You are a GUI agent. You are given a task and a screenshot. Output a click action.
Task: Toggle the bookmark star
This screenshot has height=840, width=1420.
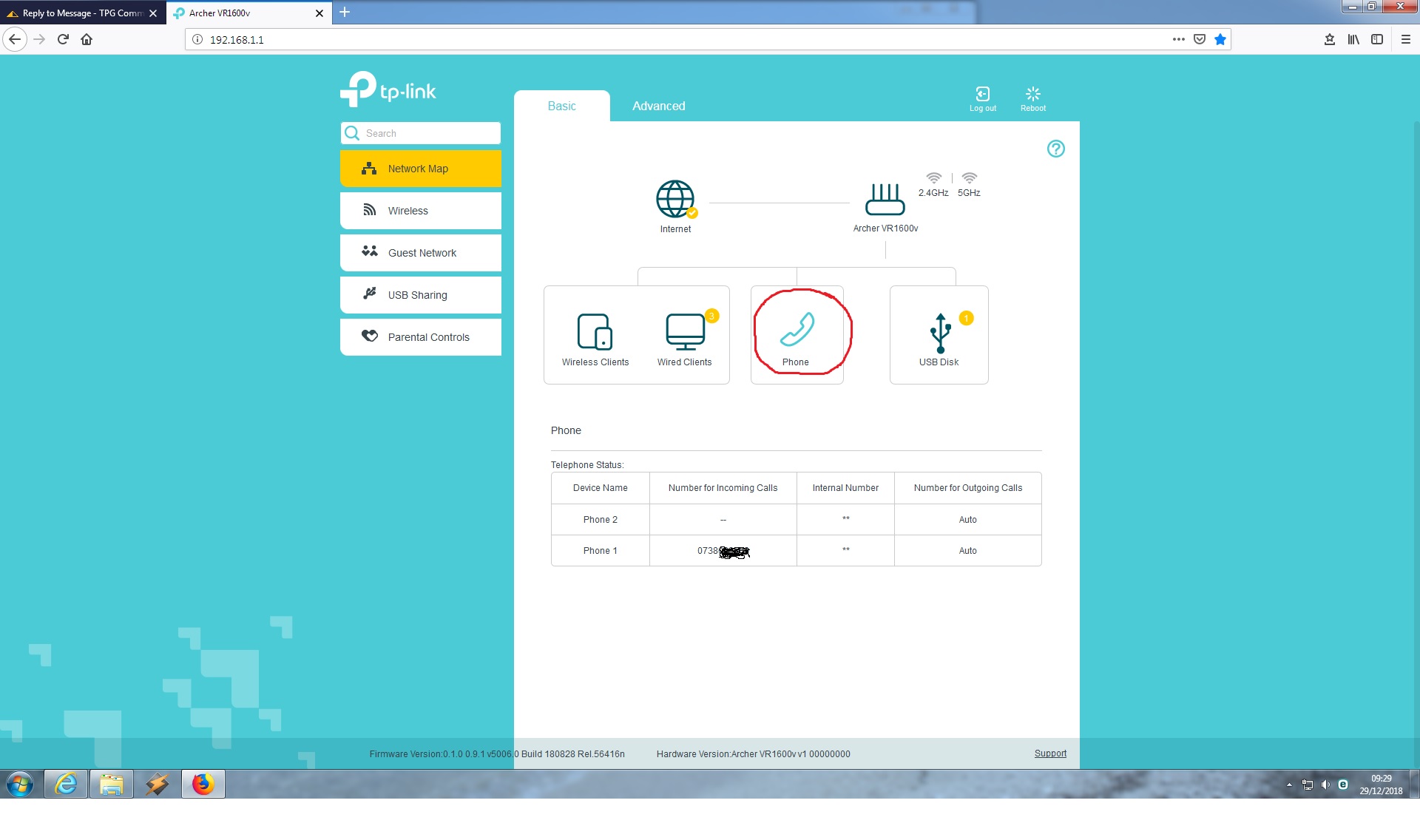point(1220,39)
